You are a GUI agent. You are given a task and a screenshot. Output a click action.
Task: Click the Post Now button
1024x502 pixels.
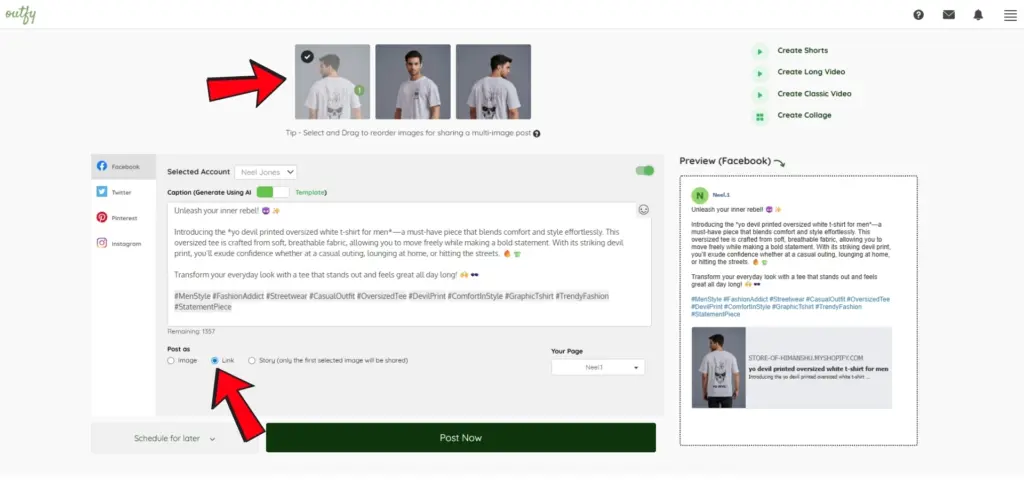click(460, 437)
